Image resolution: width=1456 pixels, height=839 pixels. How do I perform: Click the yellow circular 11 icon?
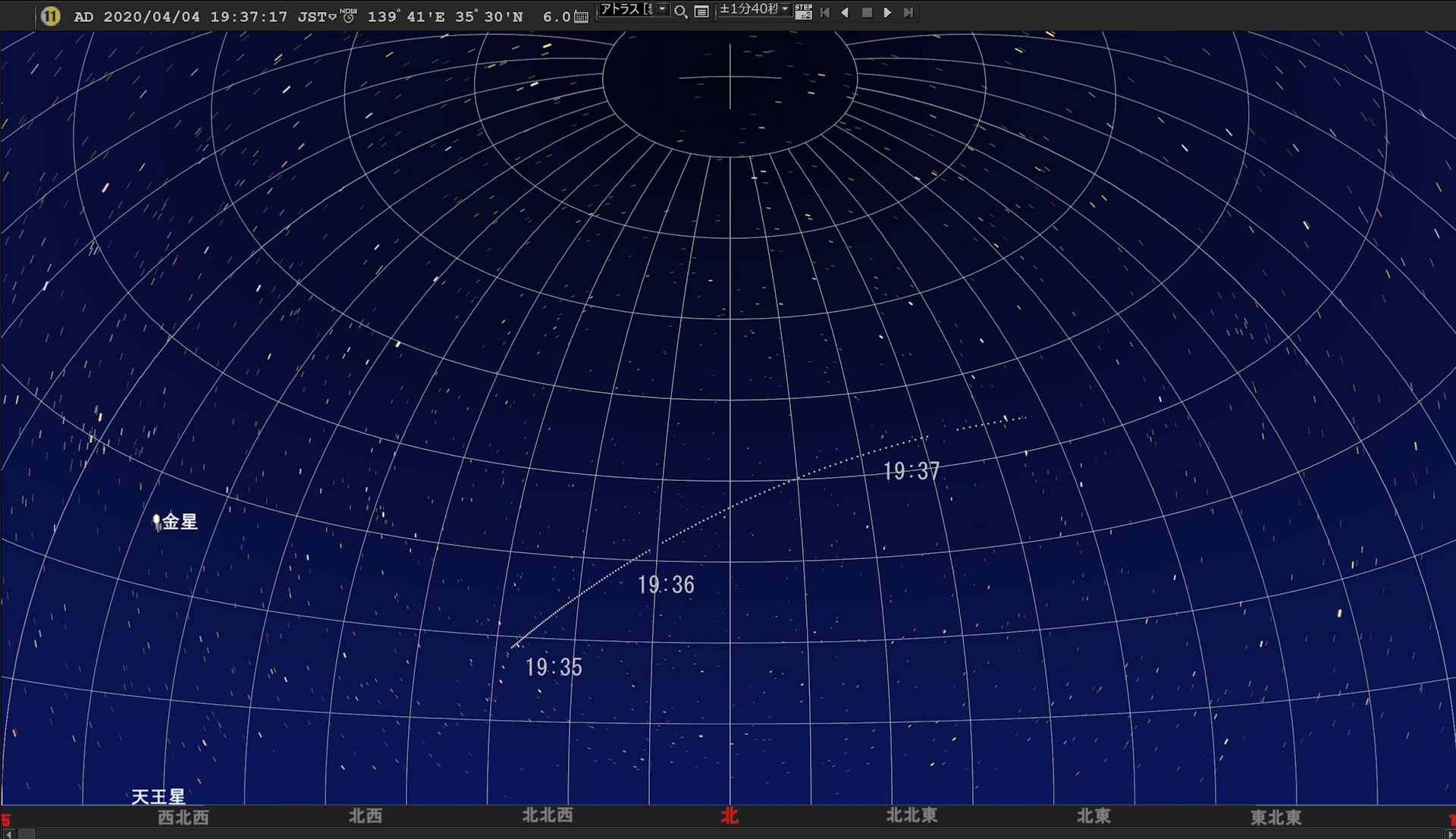50,16
